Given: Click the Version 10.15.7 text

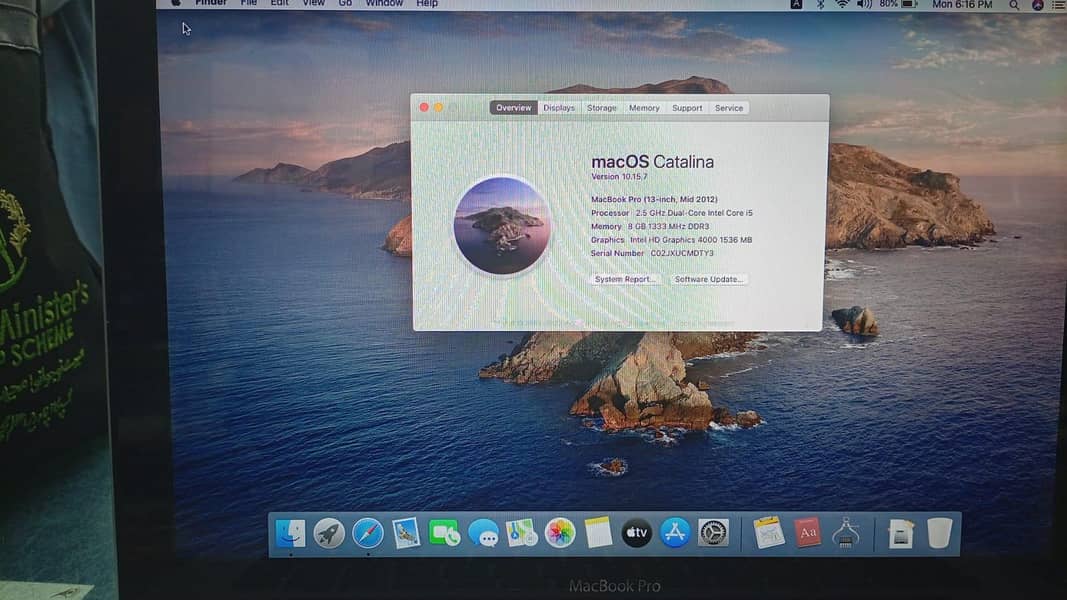Looking at the screenshot, I should pos(619,177).
